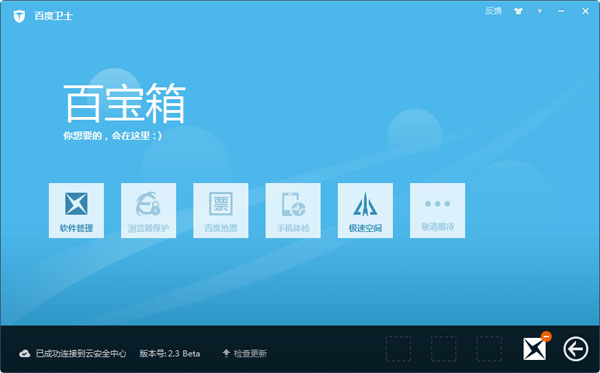Select the third empty dashed shortcut slot
The height and width of the screenshot is (373, 600).
point(489,349)
